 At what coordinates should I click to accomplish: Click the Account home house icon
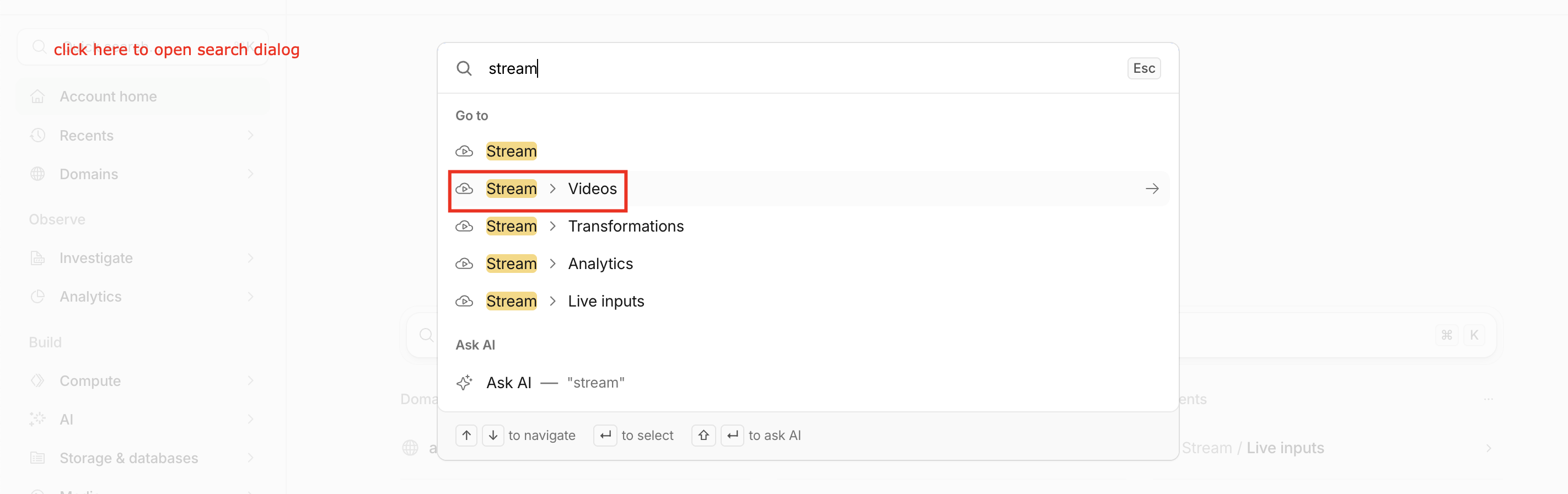37,96
